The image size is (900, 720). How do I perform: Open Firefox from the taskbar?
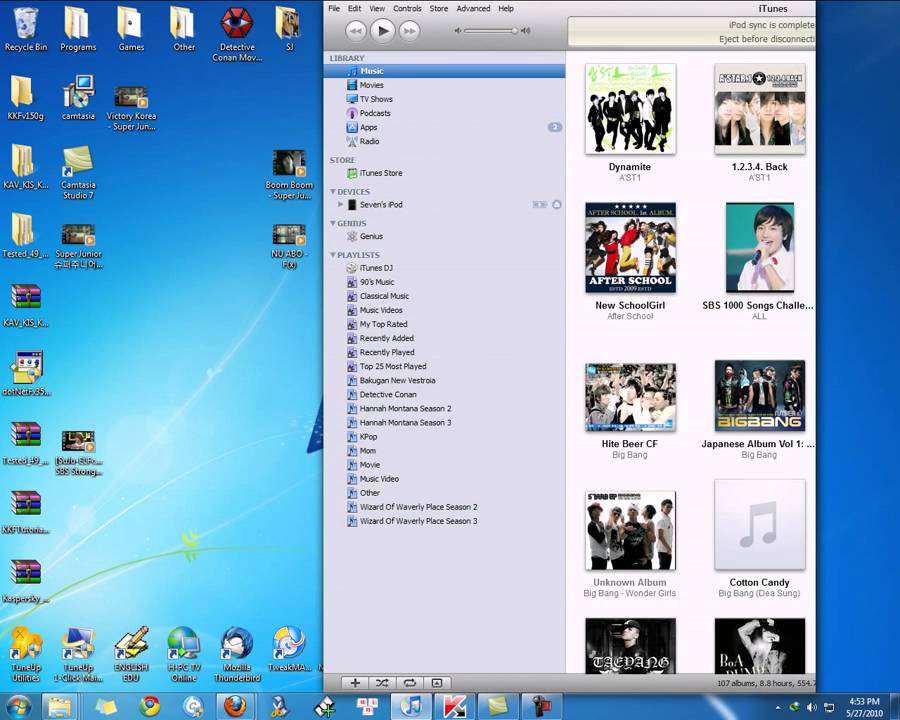[235, 706]
